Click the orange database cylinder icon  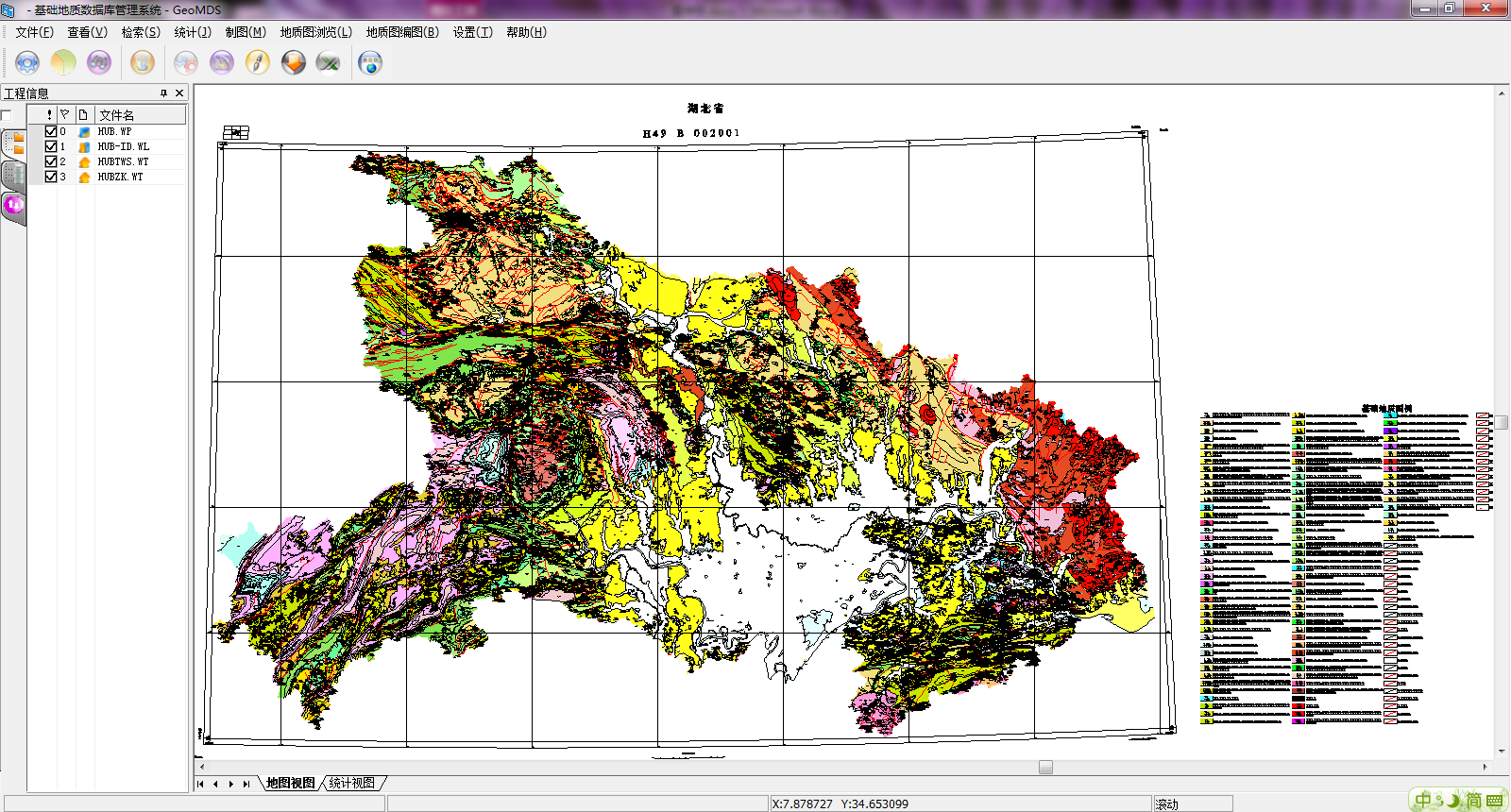click(x=143, y=63)
